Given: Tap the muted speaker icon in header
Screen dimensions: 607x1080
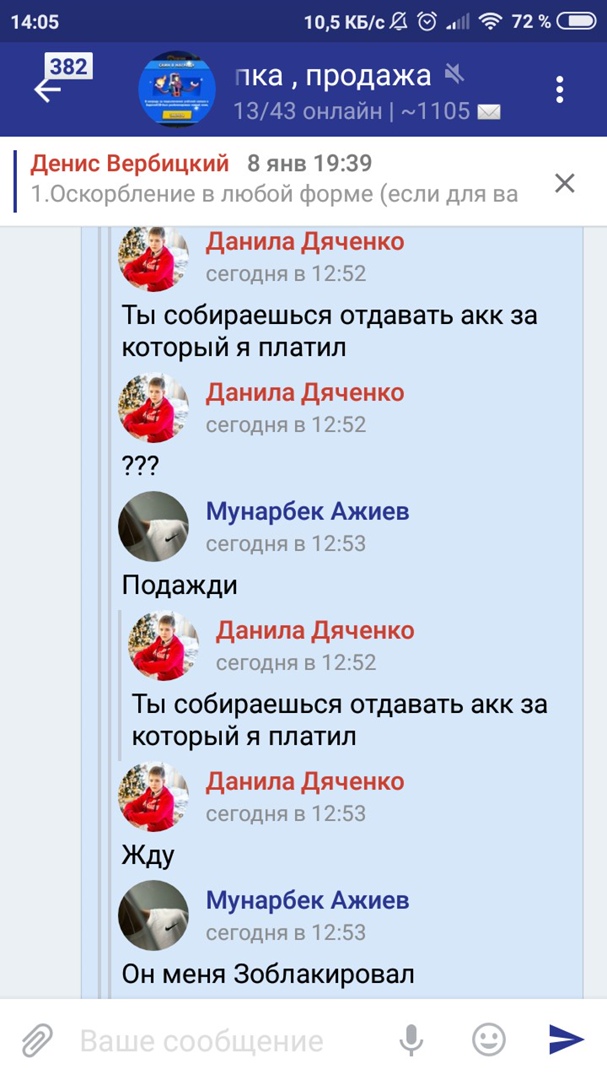Looking at the screenshot, I should tap(455, 74).
